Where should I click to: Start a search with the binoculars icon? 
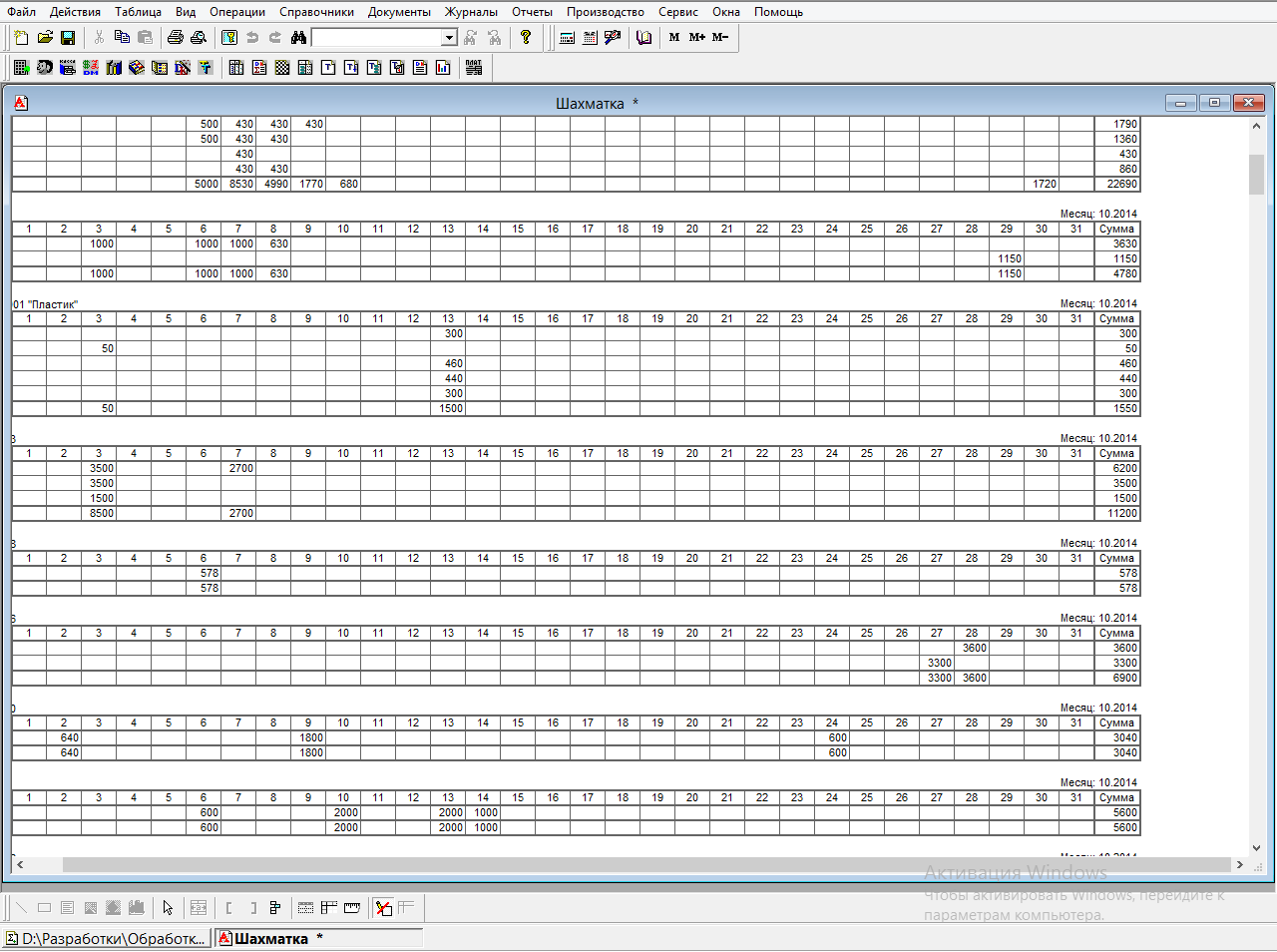(298, 37)
